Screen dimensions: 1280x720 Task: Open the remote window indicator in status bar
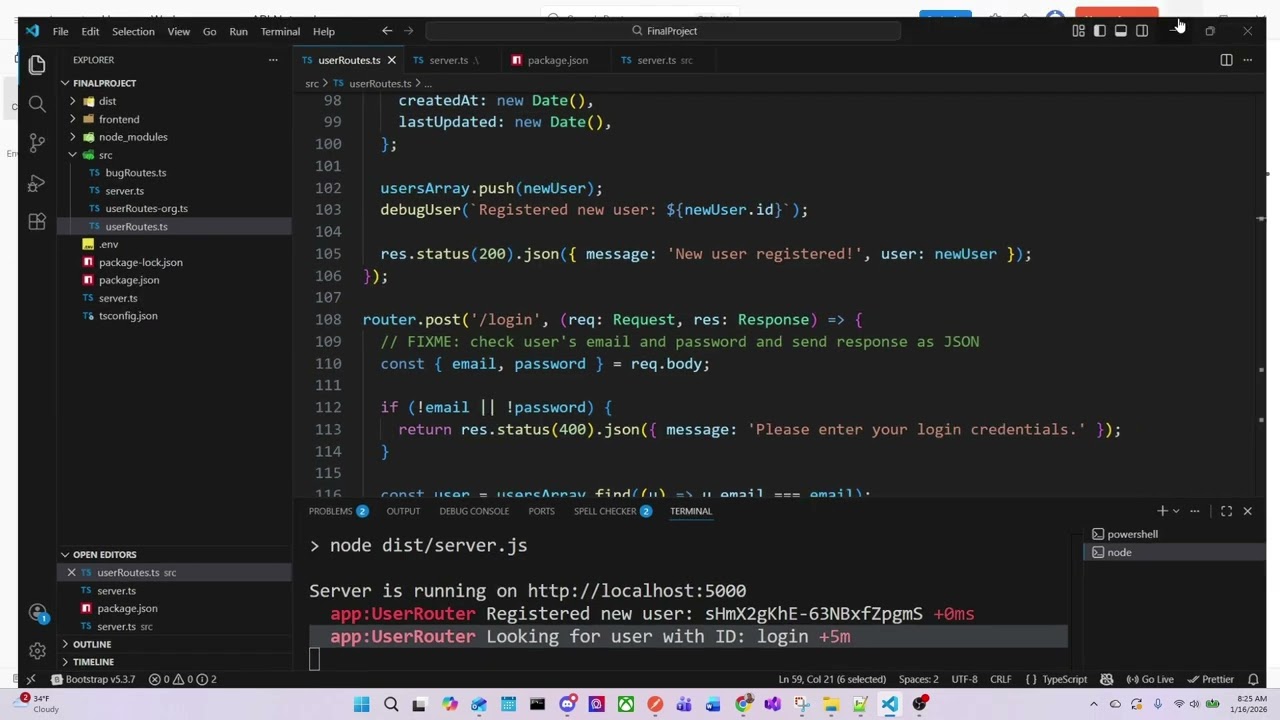coord(30,679)
